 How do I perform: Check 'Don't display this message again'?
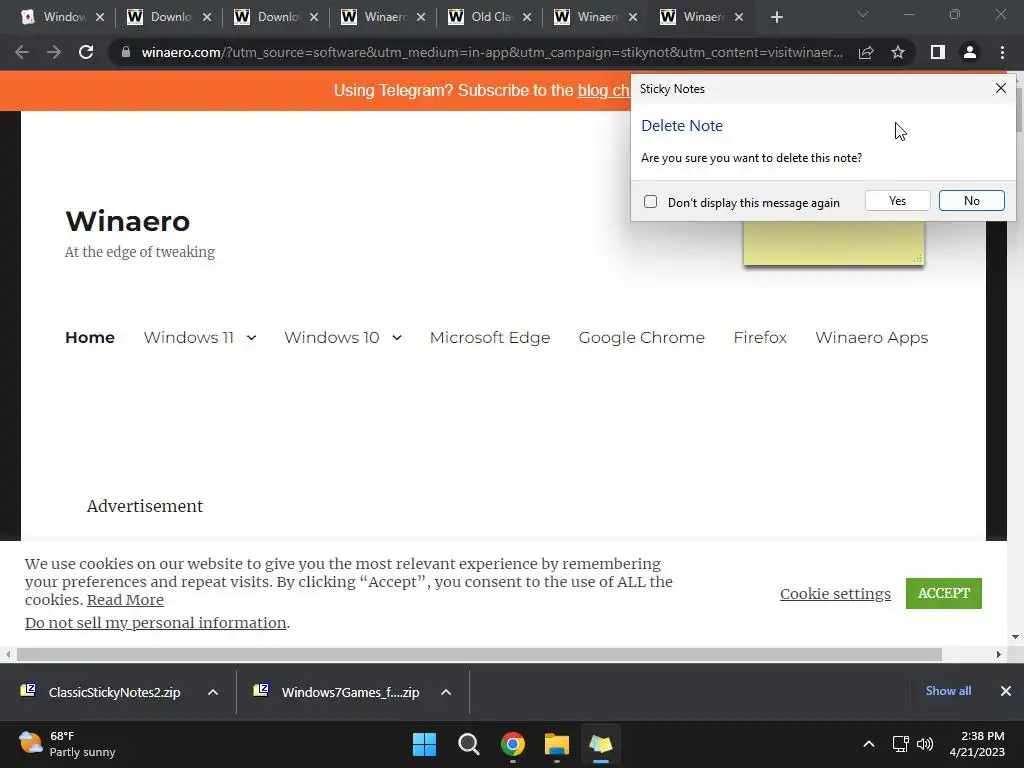click(x=650, y=202)
